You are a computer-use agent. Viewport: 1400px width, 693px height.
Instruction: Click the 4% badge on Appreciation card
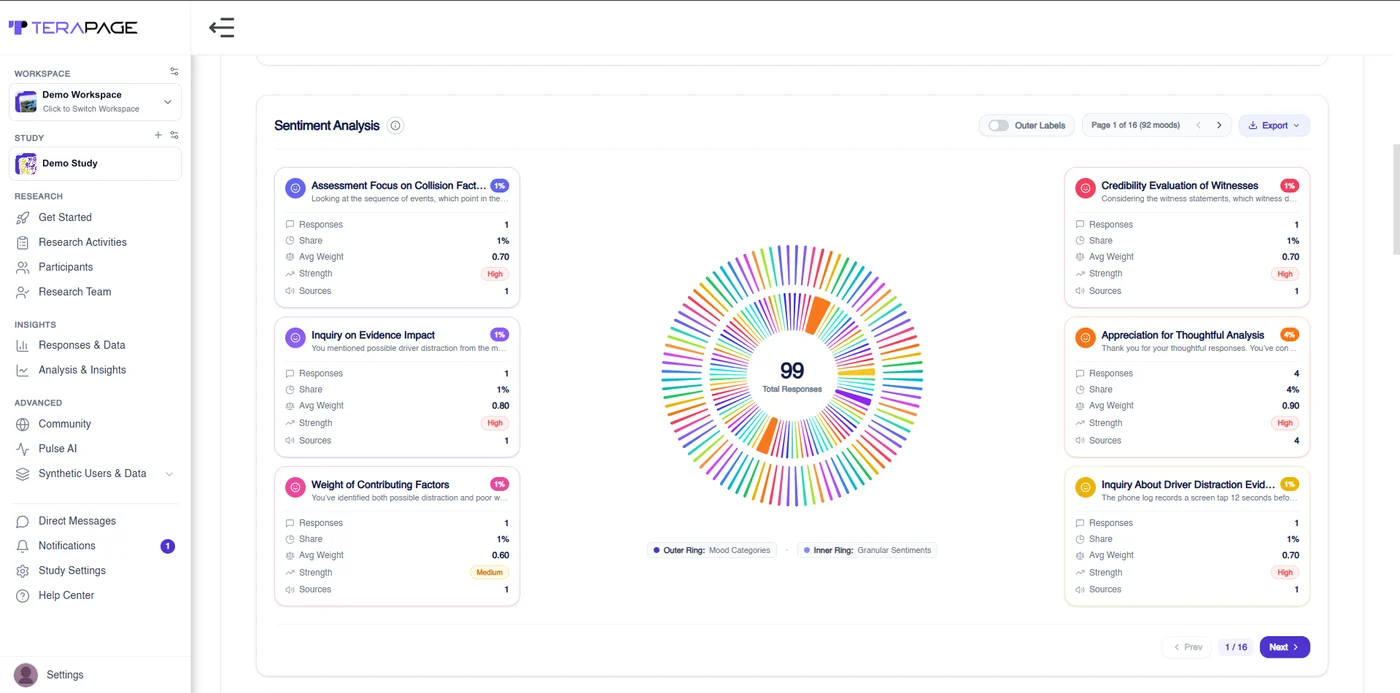(1289, 335)
